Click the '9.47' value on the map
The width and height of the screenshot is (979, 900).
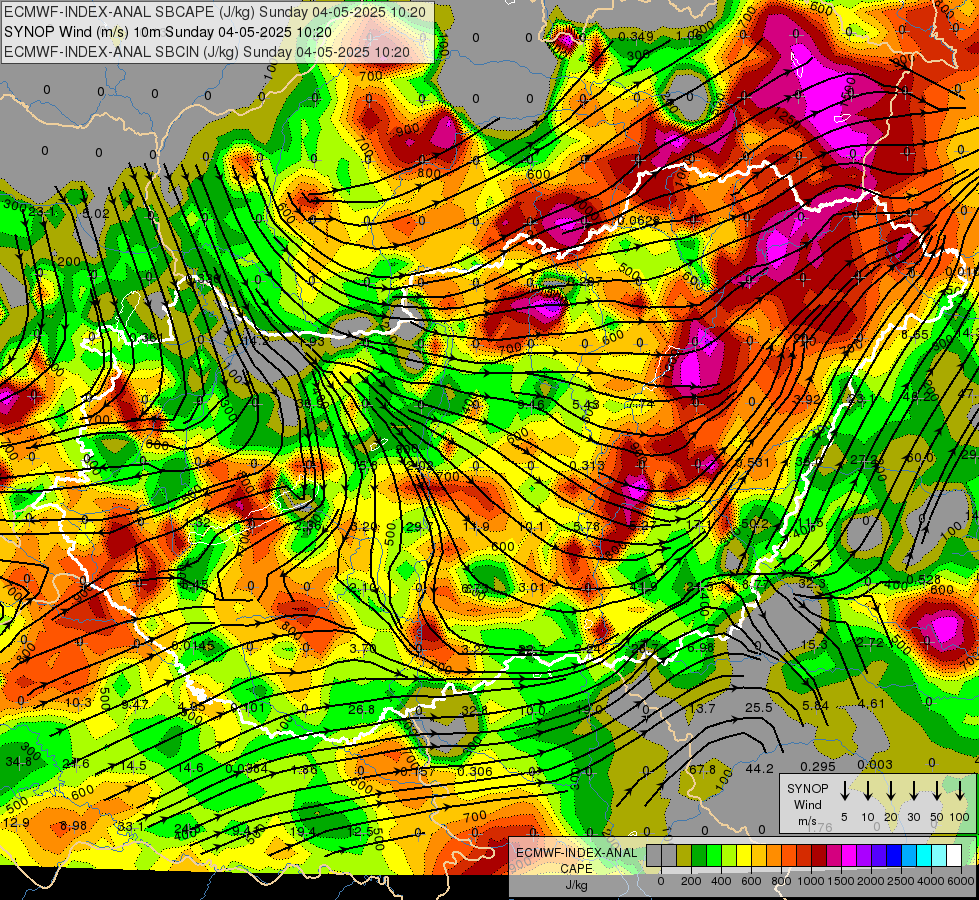click(135, 705)
